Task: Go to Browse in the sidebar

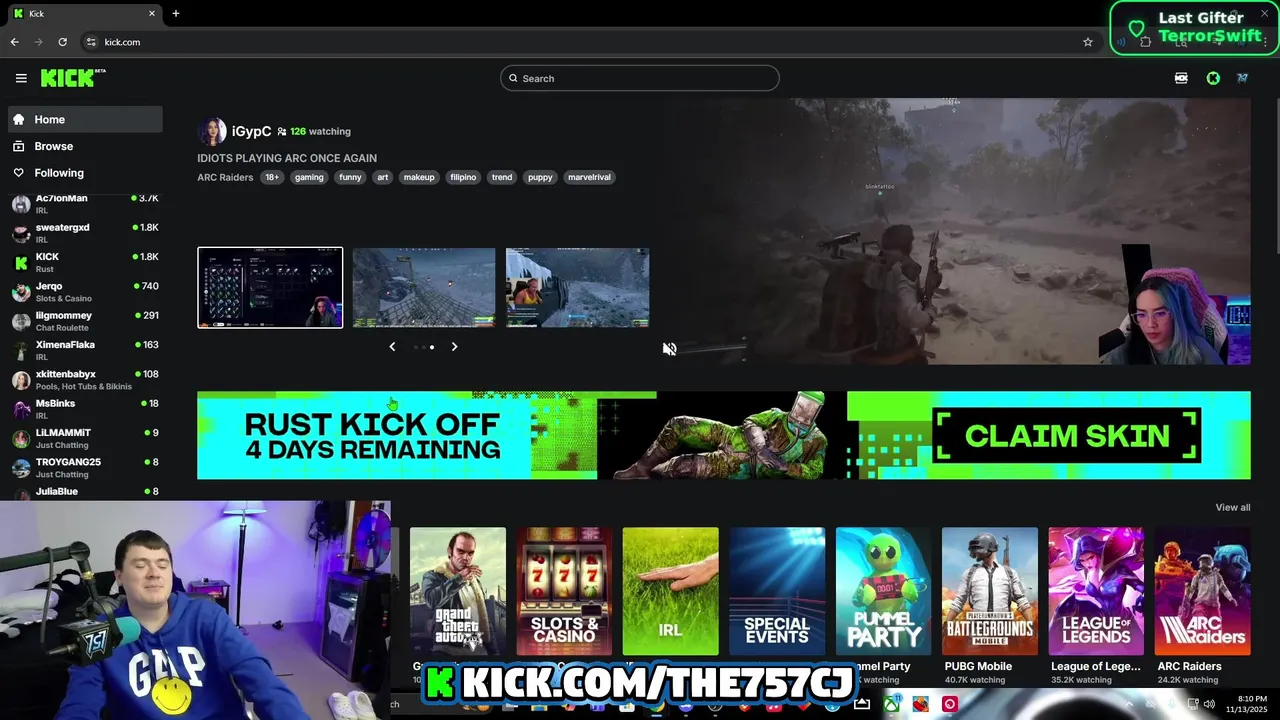Action: (85, 146)
